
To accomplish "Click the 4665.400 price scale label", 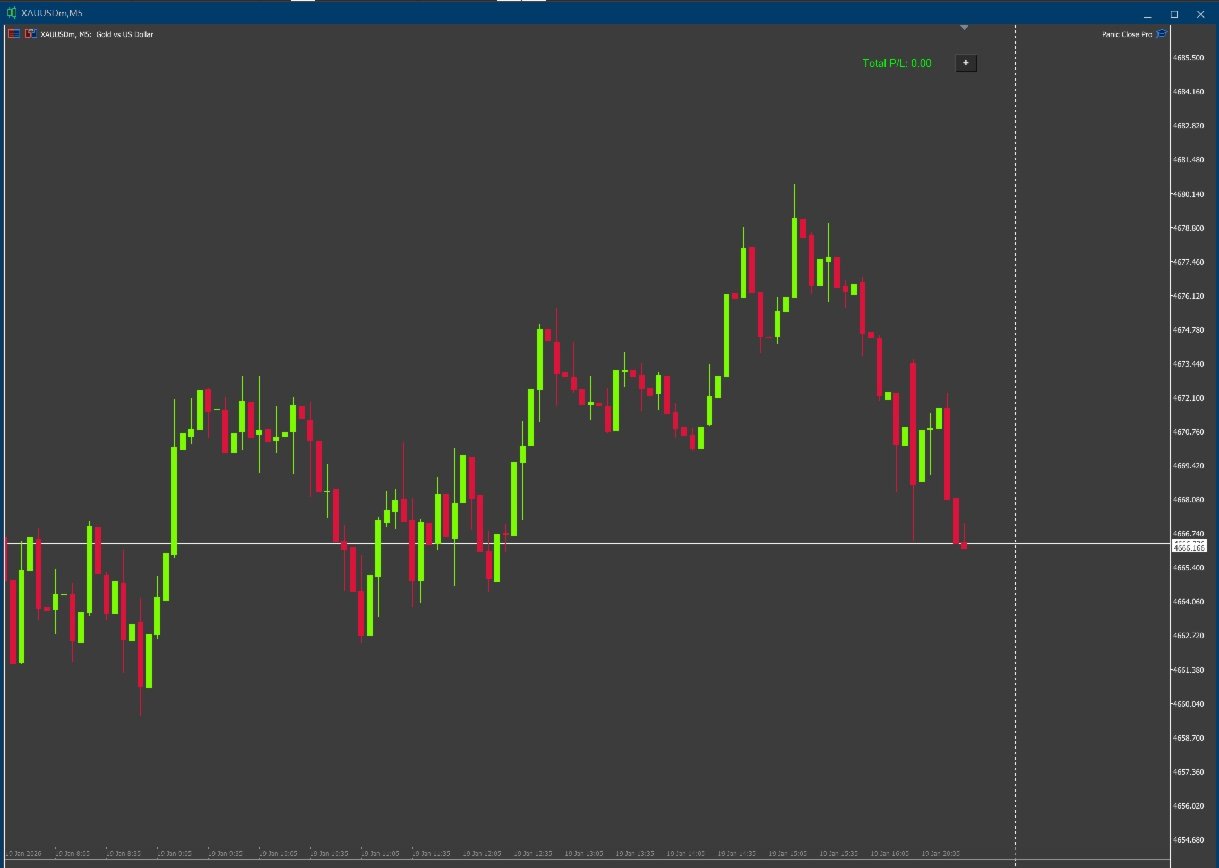I will (1189, 568).
